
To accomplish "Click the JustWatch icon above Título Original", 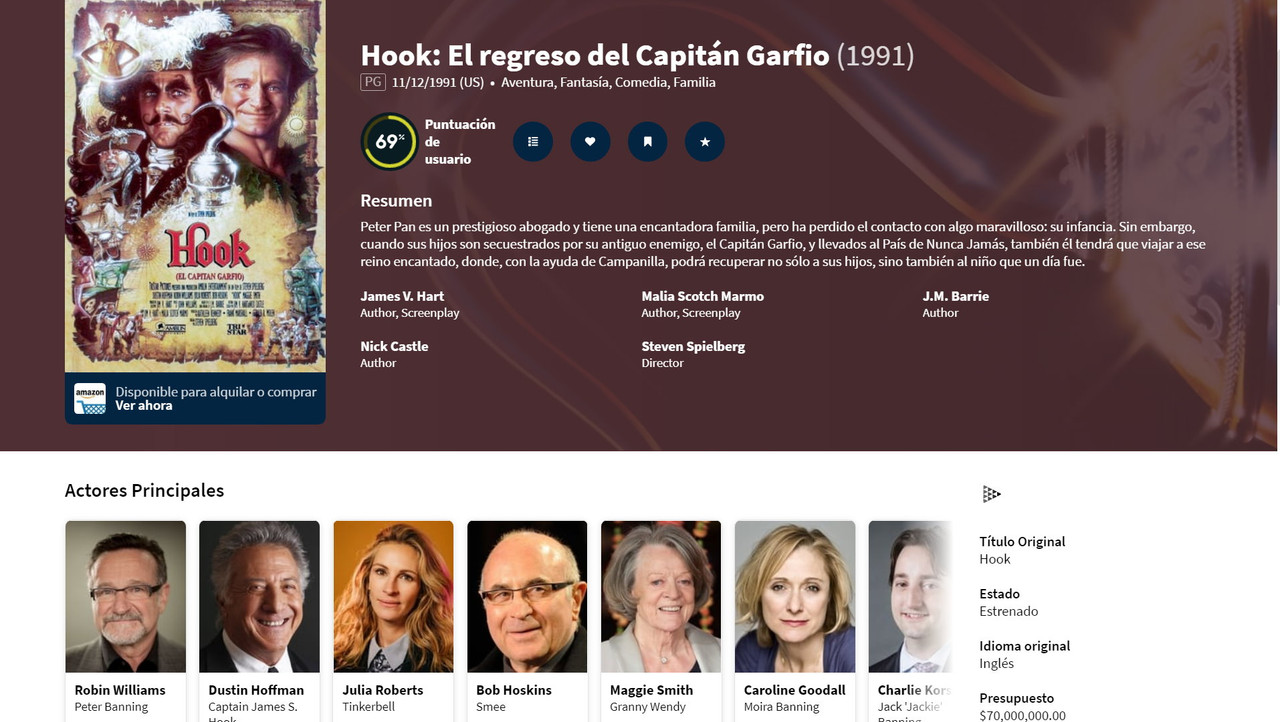I will tap(991, 494).
